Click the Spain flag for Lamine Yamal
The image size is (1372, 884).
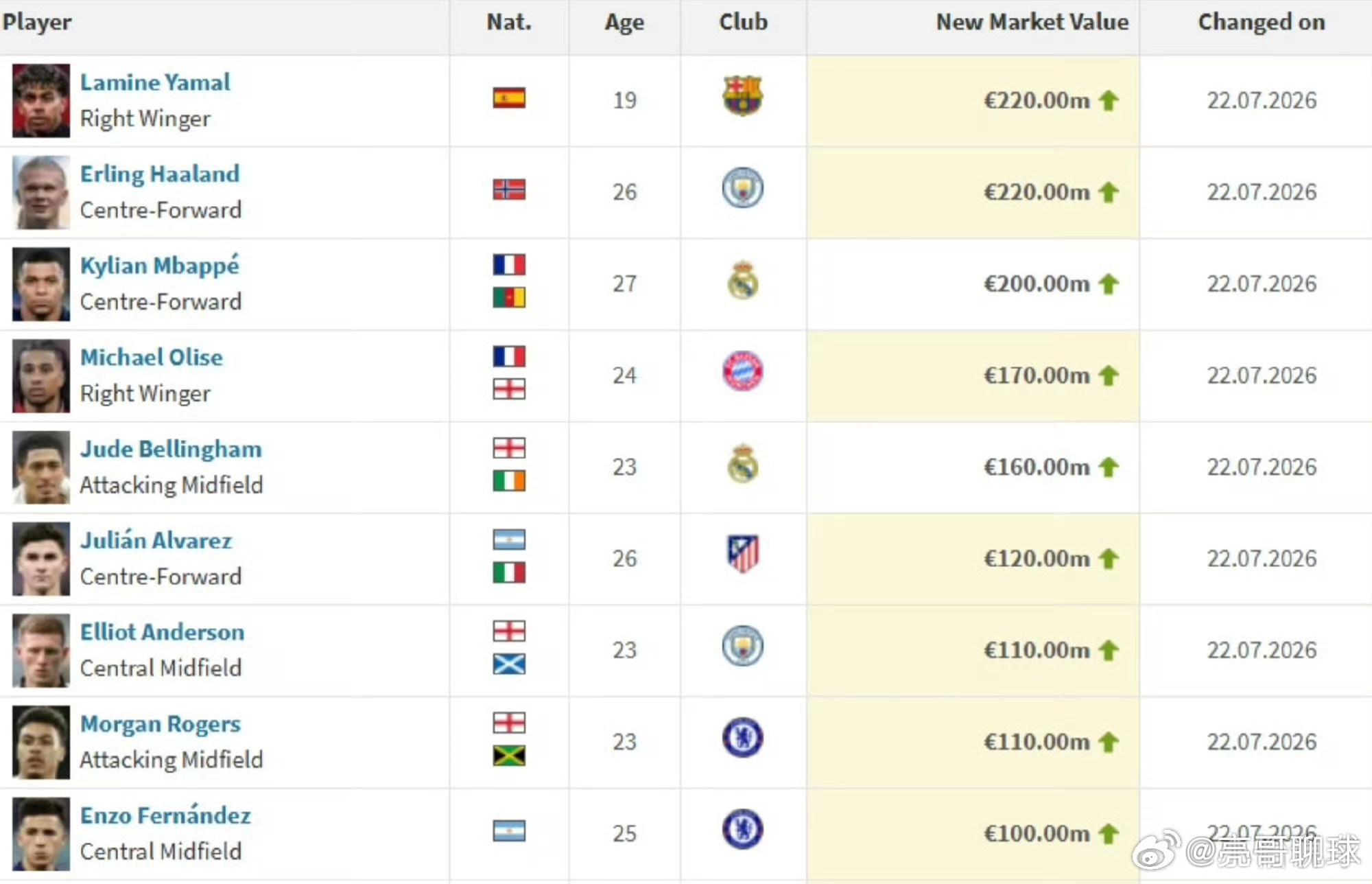509,98
